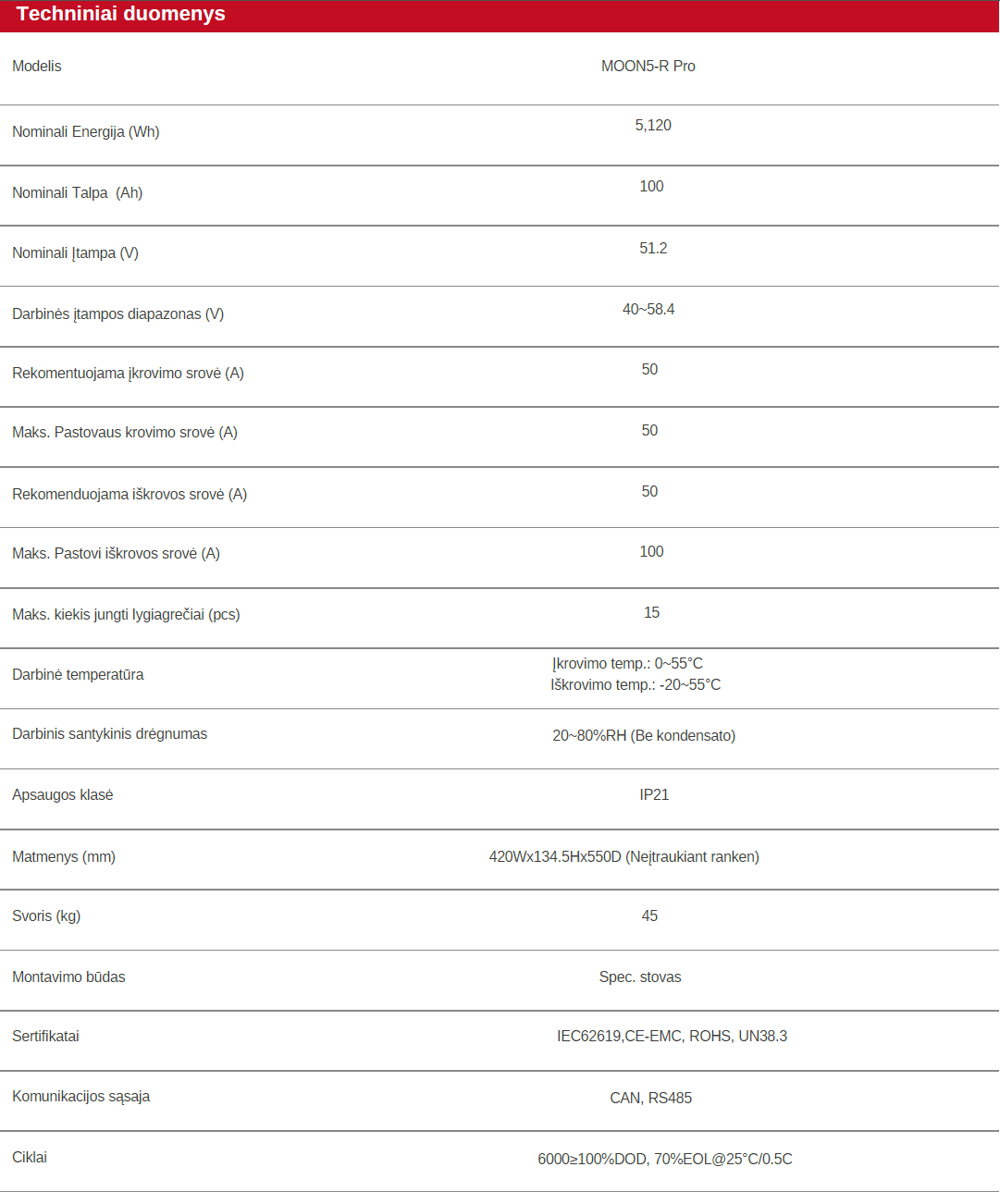This screenshot has height=1204, width=1000.
Task: Select the Įkrovimo temp. 0~55°C text
Action: coord(627,664)
